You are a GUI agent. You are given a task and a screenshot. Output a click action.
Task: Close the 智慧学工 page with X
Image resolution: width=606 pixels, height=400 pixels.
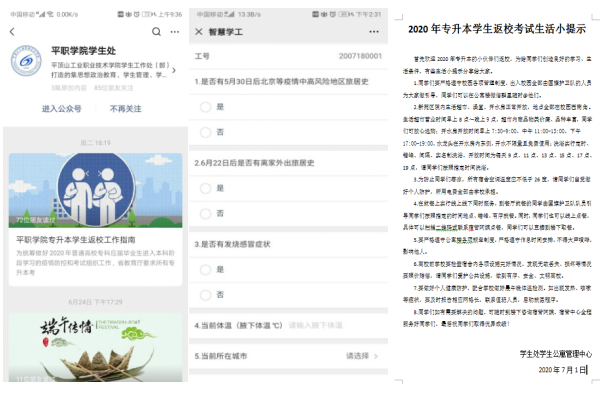pyautogui.click(x=198, y=31)
